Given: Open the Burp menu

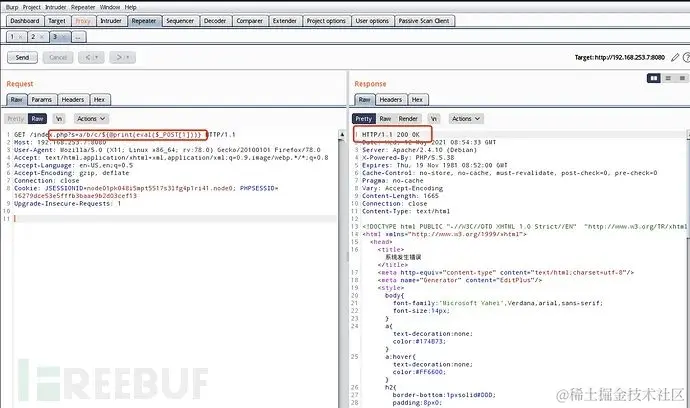Looking at the screenshot, I should (x=12, y=7).
